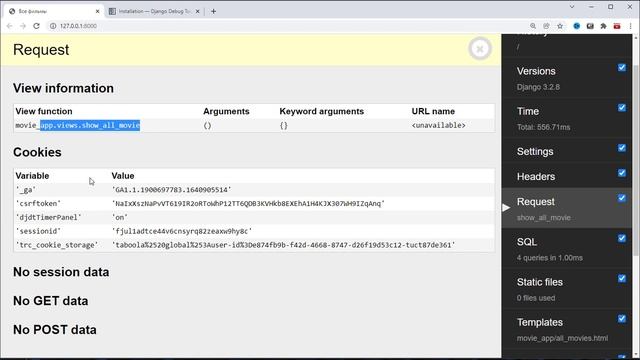Click the taboola cookie value

(x=284, y=245)
